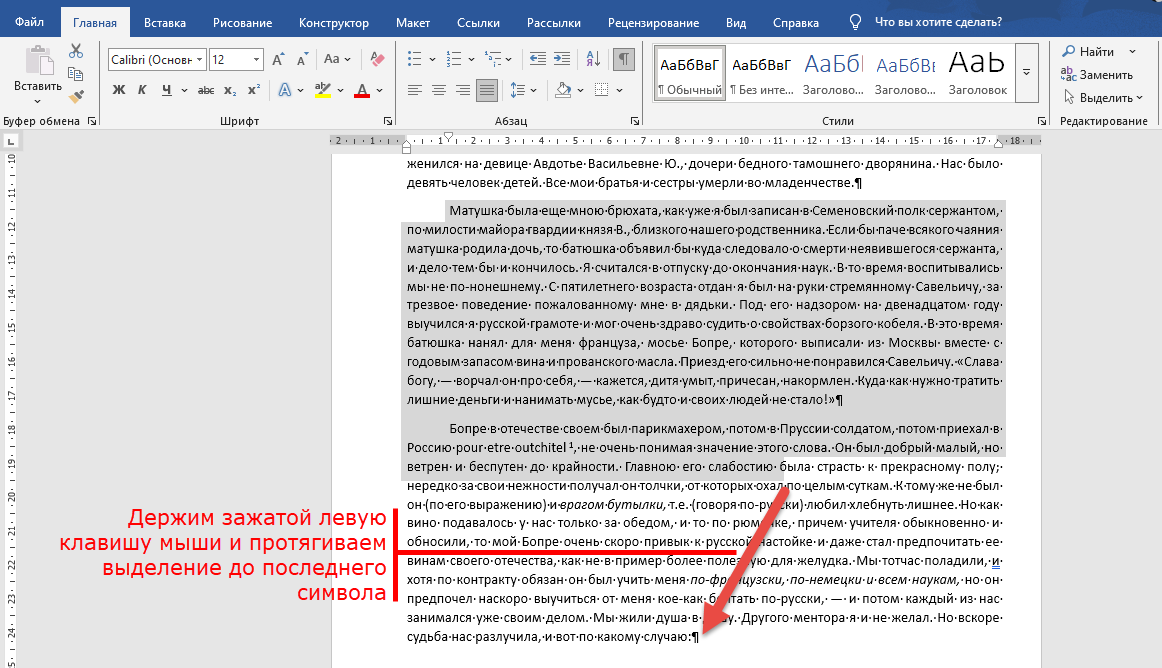Click the tab stop selector on ruler corner
Screen dimensions: 1162x668
tap(11, 141)
